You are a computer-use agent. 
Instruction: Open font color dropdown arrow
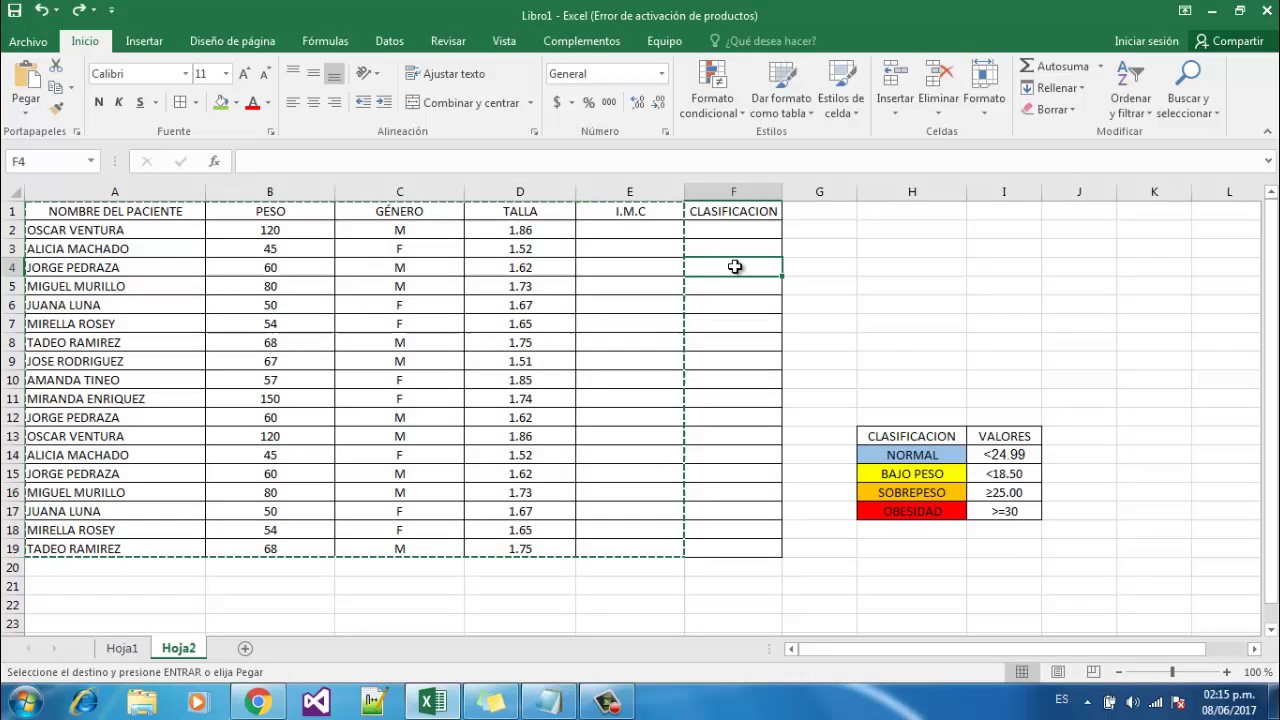point(268,102)
